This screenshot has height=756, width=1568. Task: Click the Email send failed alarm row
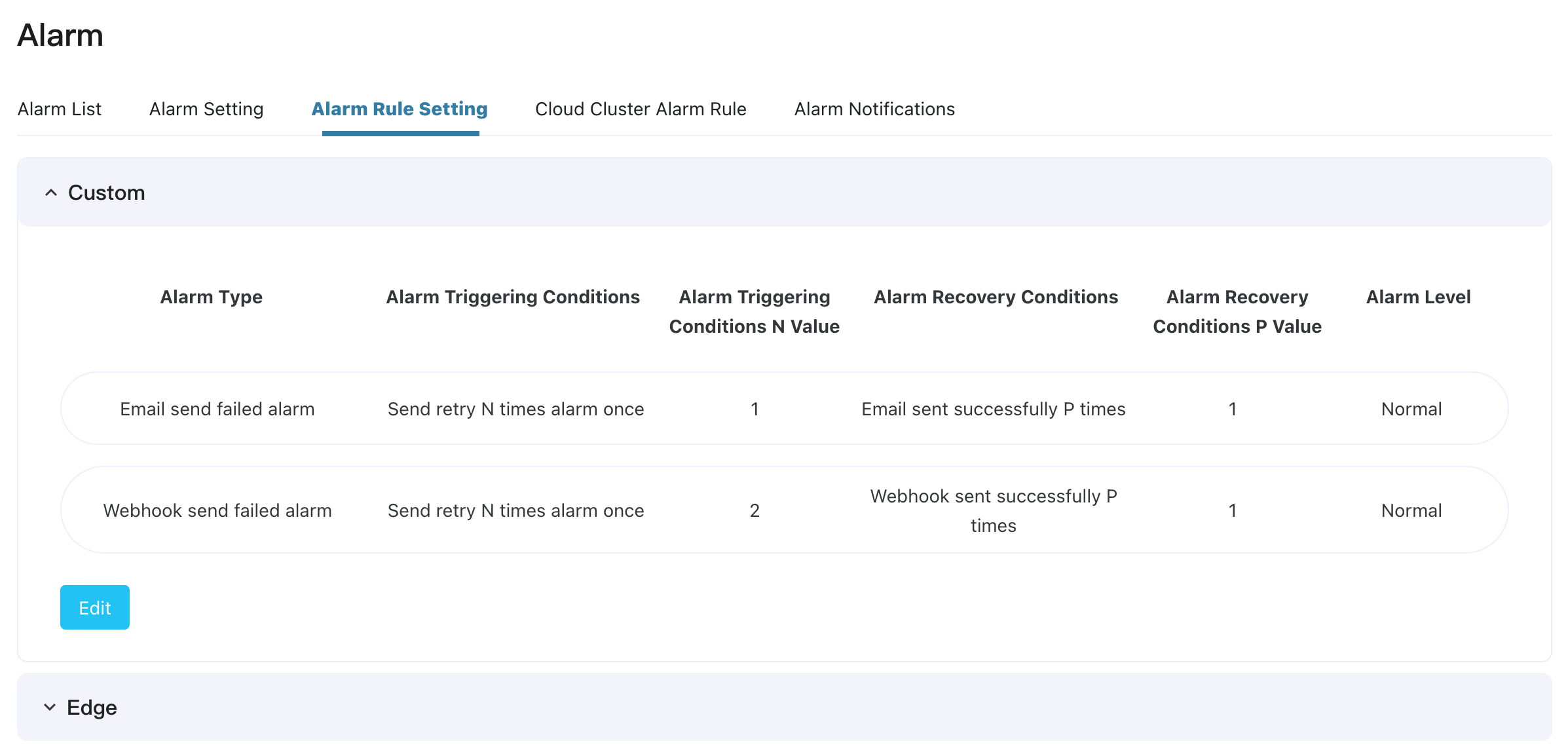217,409
